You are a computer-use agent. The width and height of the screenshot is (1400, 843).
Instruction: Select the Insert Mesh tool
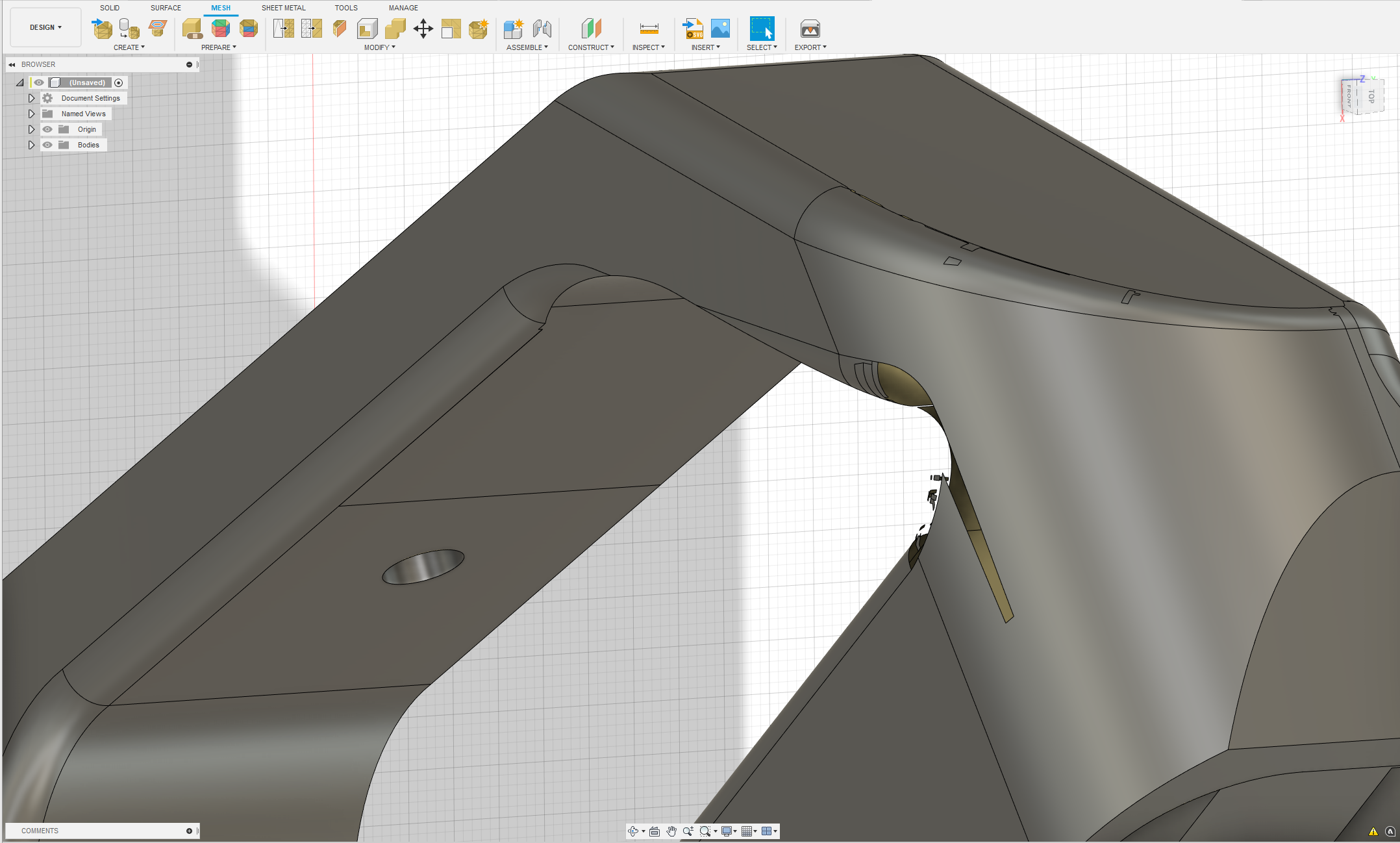(102, 29)
